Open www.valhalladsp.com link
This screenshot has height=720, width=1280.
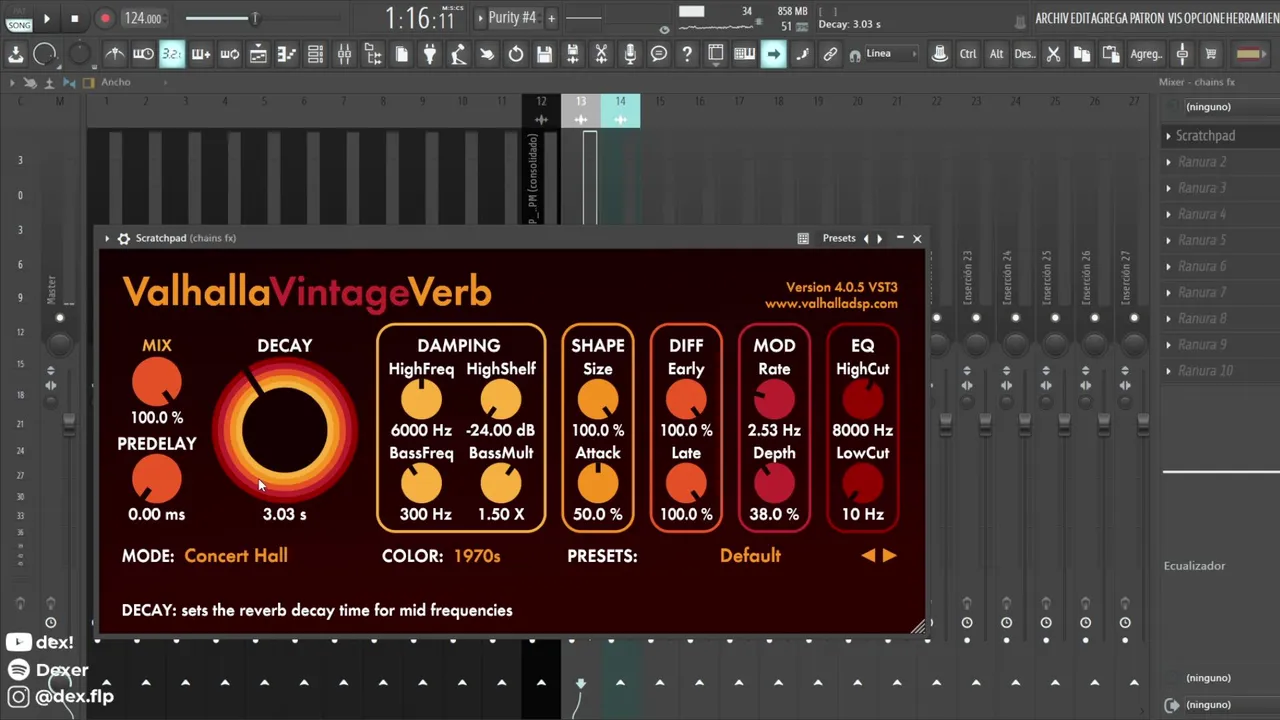tap(831, 303)
